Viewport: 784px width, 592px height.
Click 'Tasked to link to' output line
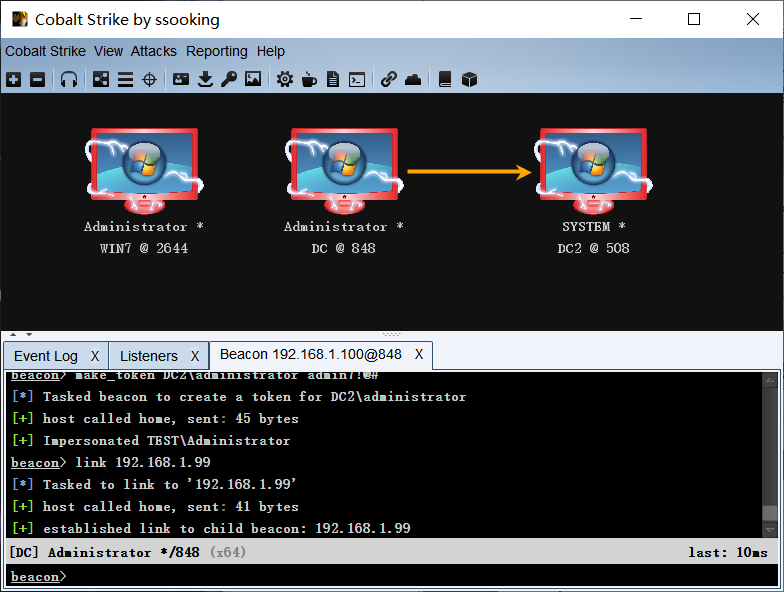154,484
